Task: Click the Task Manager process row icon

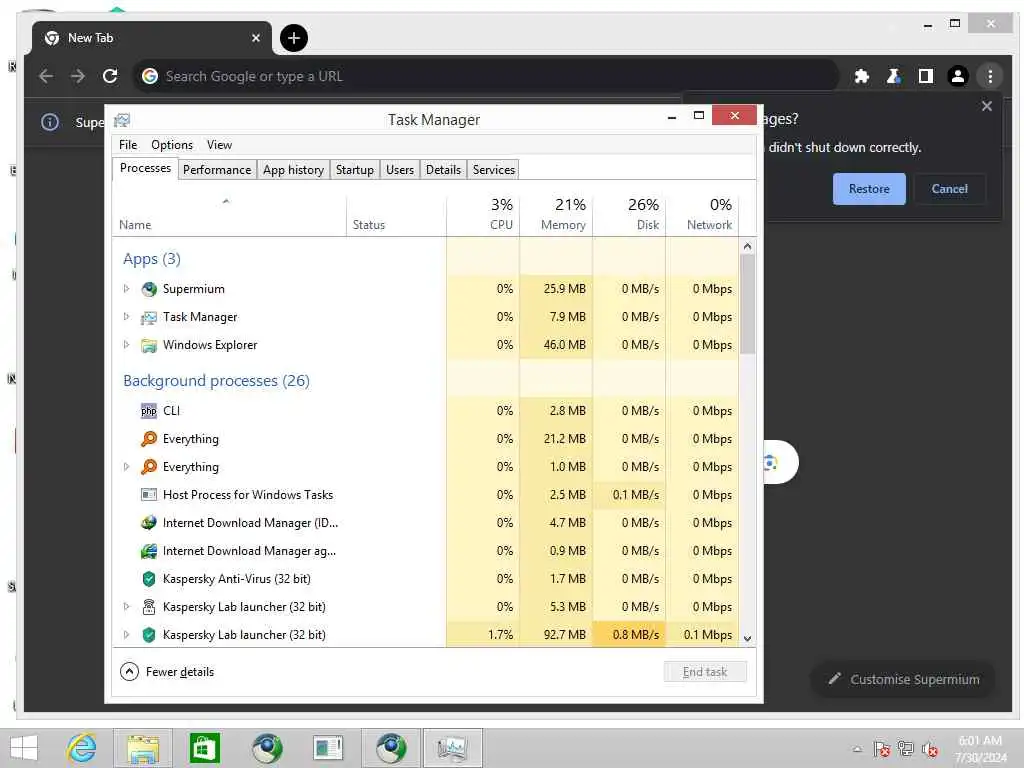Action: (x=149, y=317)
